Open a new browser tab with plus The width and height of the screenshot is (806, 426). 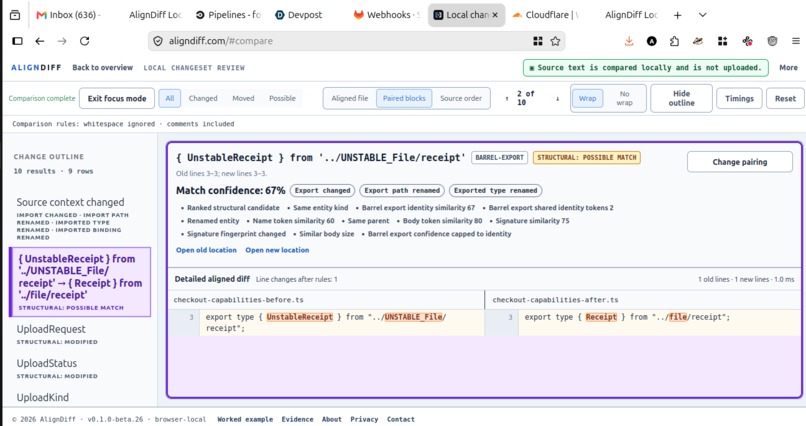click(x=677, y=15)
